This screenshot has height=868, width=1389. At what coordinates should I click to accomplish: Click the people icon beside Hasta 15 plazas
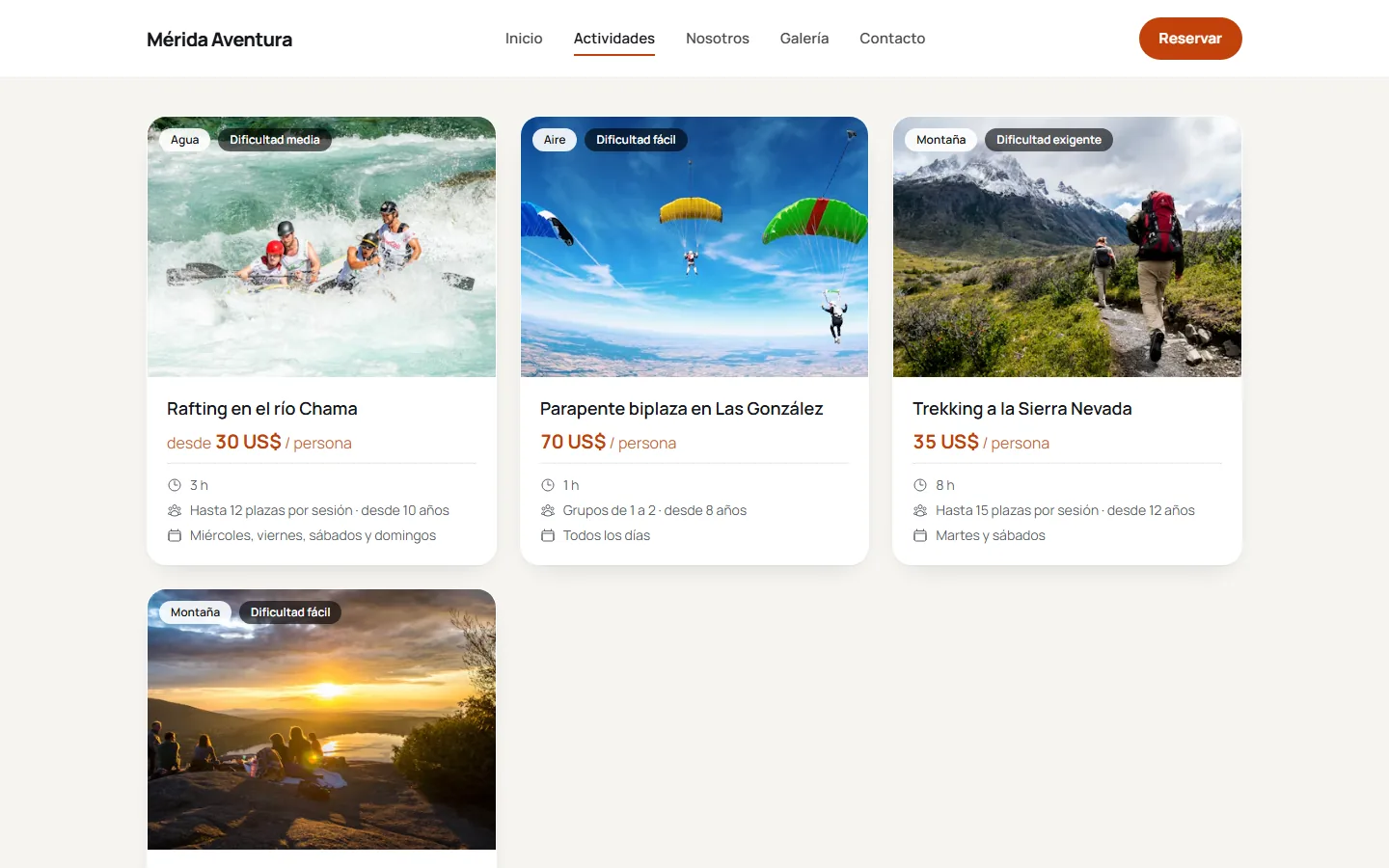920,510
